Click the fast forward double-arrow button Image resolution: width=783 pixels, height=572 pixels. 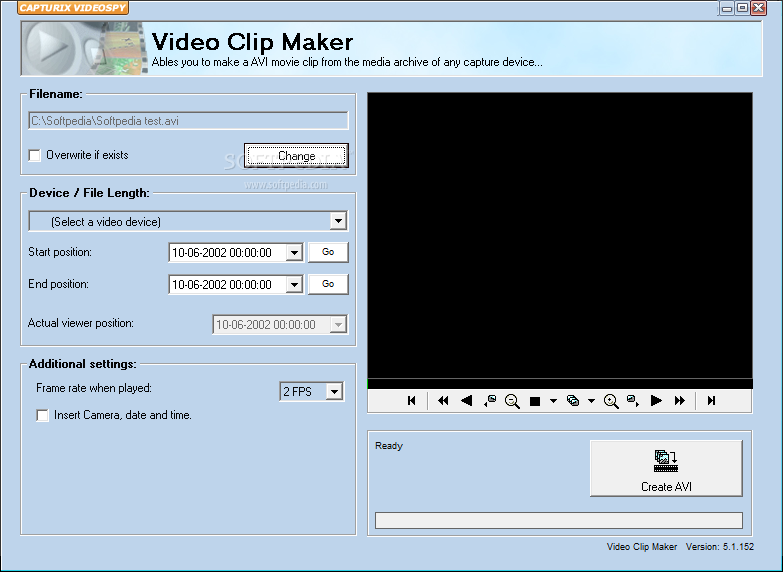680,401
